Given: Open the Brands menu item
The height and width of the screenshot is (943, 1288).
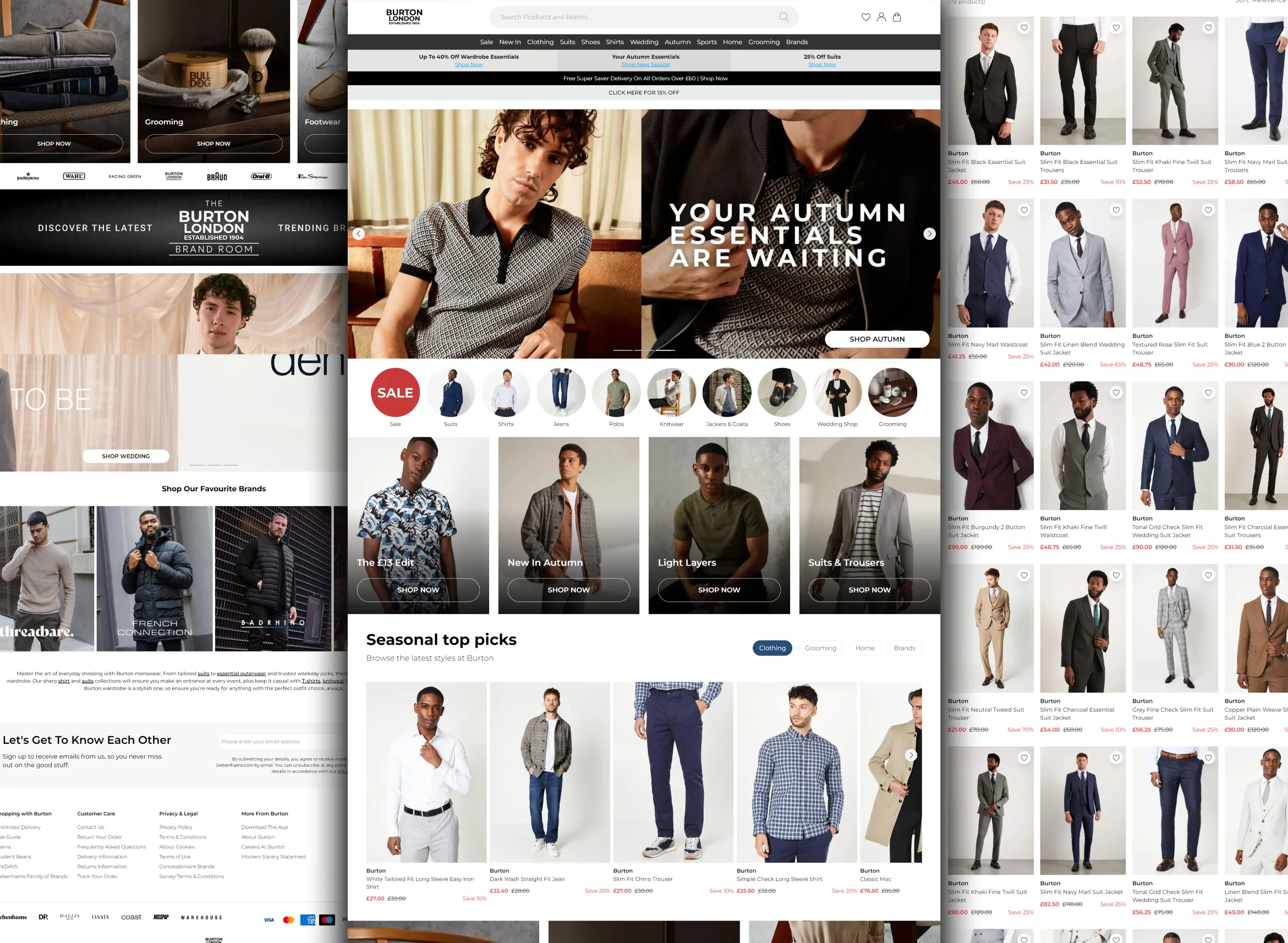Looking at the screenshot, I should pyautogui.click(x=797, y=42).
